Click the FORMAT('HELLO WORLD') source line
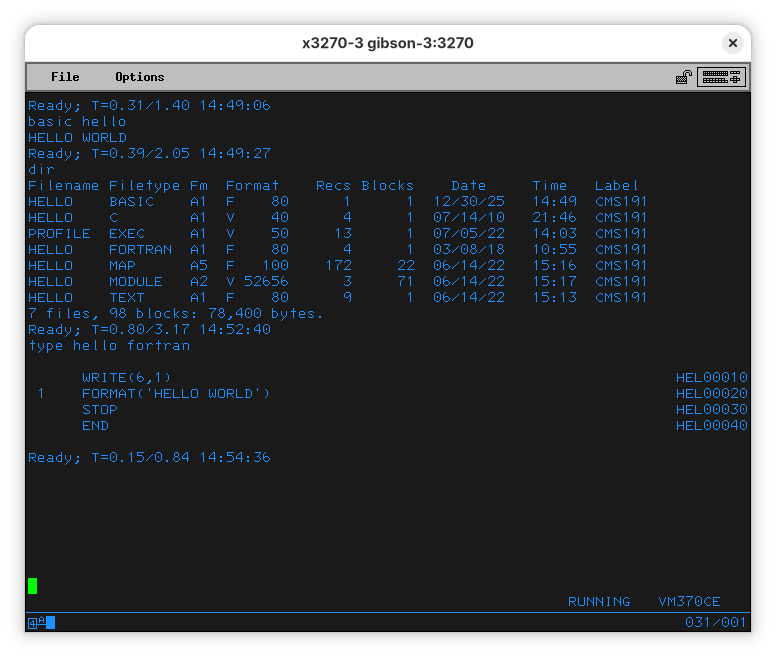776x657 pixels. tap(176, 394)
